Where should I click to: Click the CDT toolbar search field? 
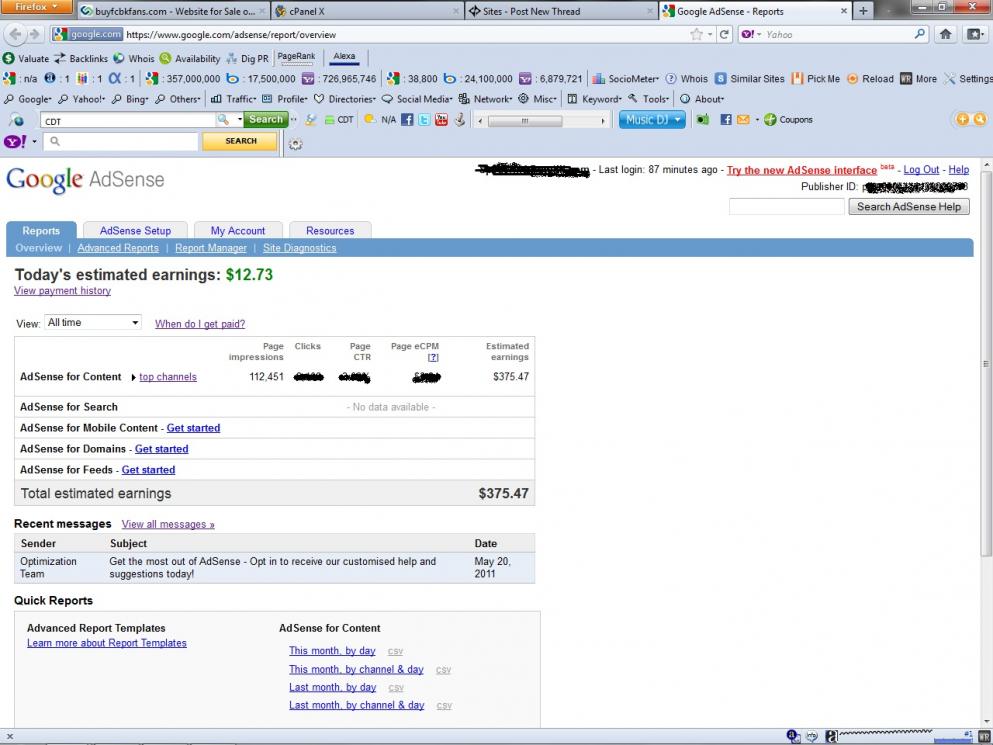pyautogui.click(x=128, y=120)
